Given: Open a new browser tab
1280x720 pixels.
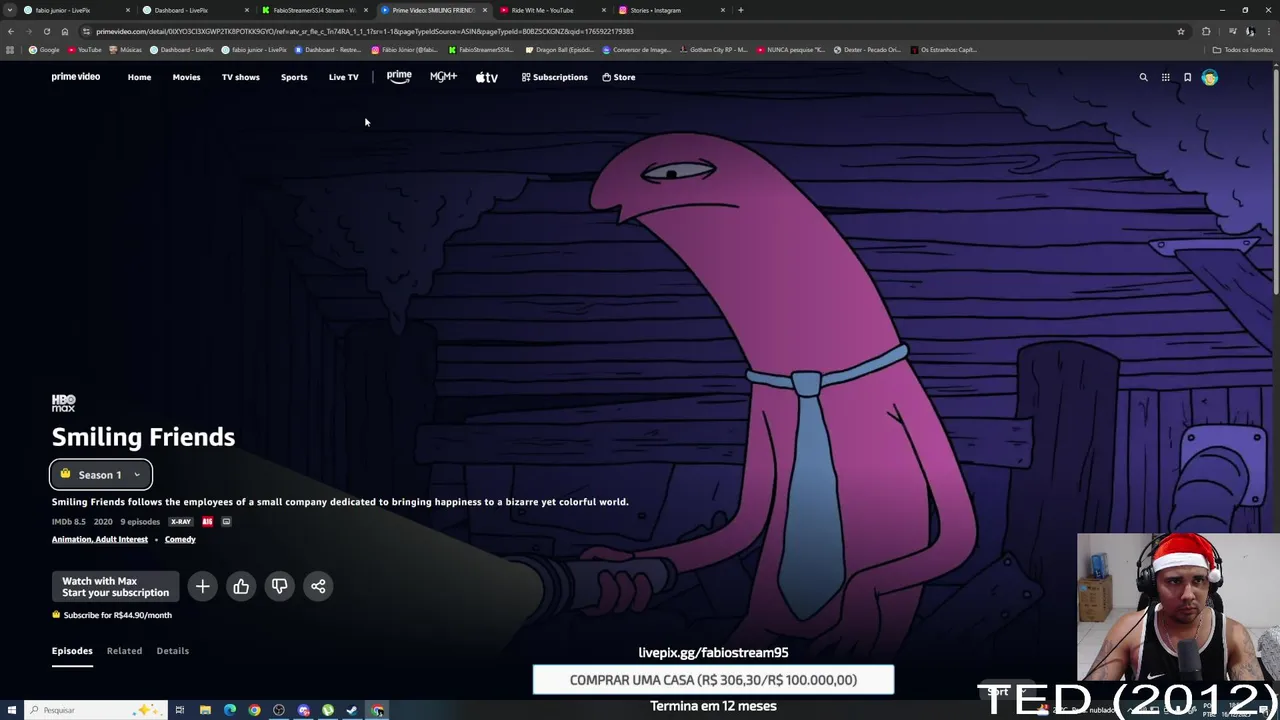Looking at the screenshot, I should (x=740, y=10).
